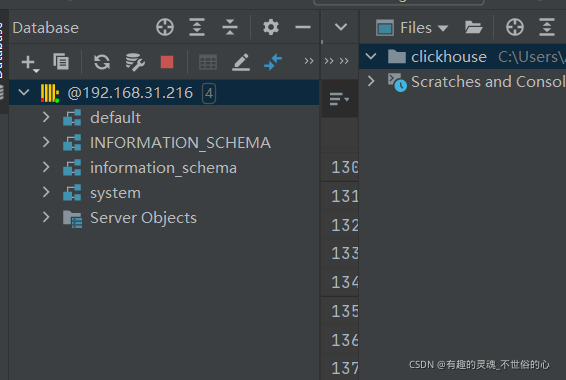Click the New data source plus icon
The width and height of the screenshot is (566, 380).
click(x=29, y=62)
